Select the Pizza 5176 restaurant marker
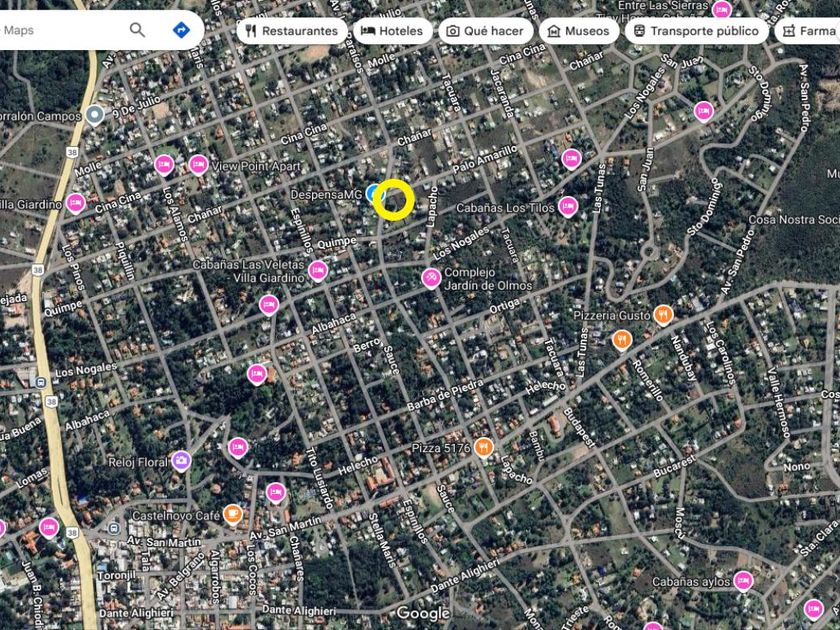The width and height of the screenshot is (840, 630). [x=485, y=446]
